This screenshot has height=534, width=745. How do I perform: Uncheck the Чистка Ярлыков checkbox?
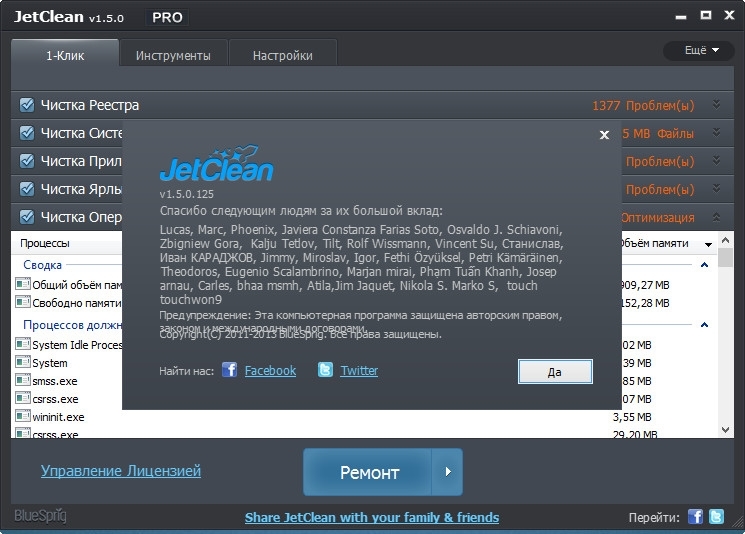27,189
